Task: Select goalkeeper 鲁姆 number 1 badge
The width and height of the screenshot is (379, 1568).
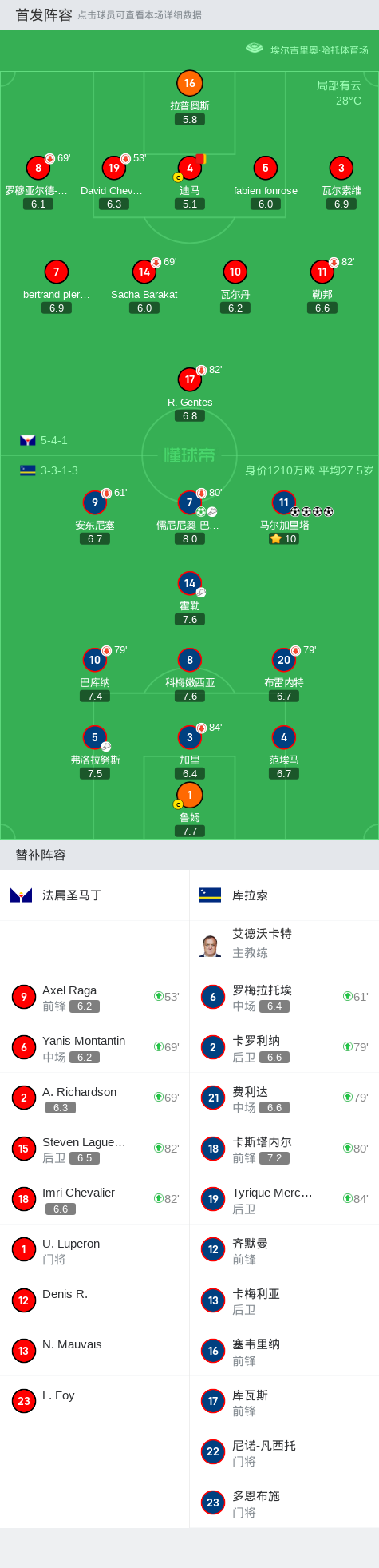Action: pos(189,795)
